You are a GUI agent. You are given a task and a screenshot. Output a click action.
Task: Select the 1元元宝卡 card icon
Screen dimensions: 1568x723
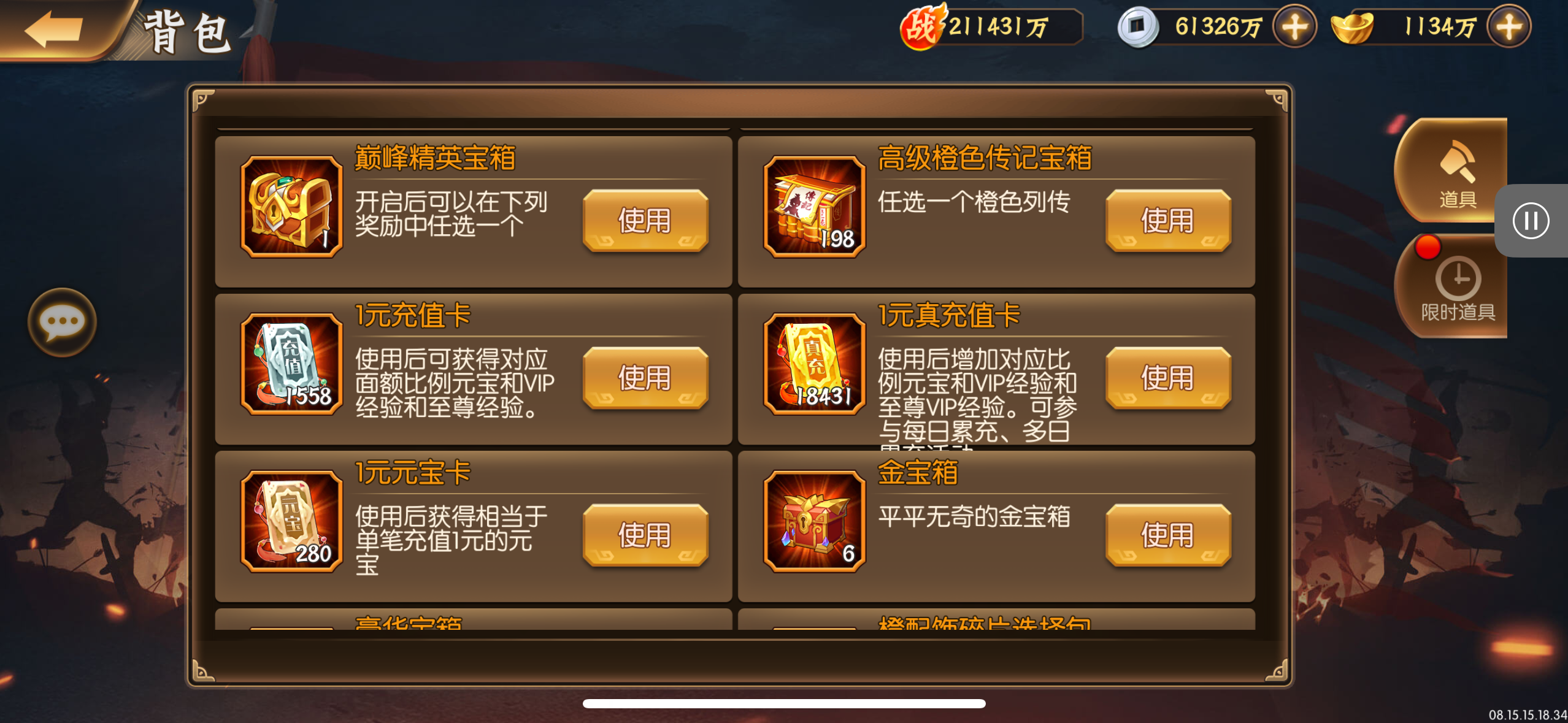click(291, 521)
